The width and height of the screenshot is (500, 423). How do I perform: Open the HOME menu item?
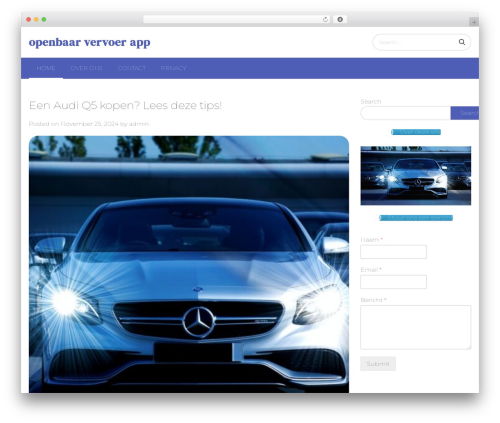(x=46, y=68)
